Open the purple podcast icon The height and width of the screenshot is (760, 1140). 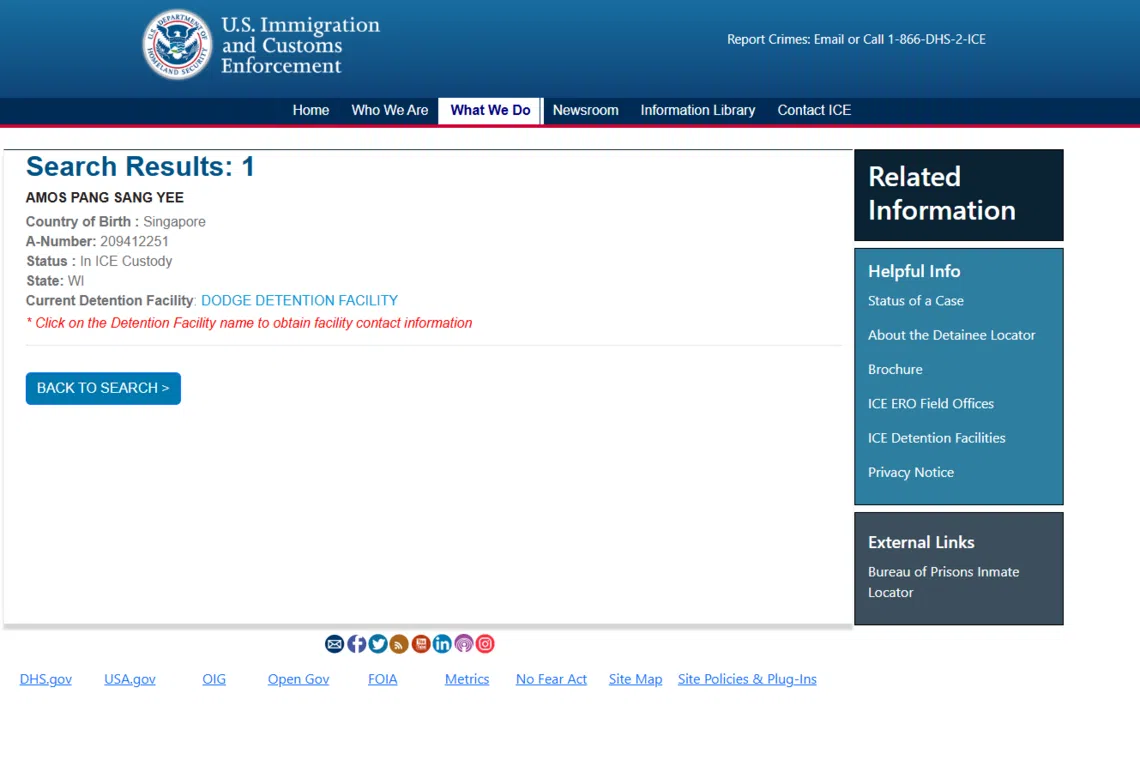(464, 644)
